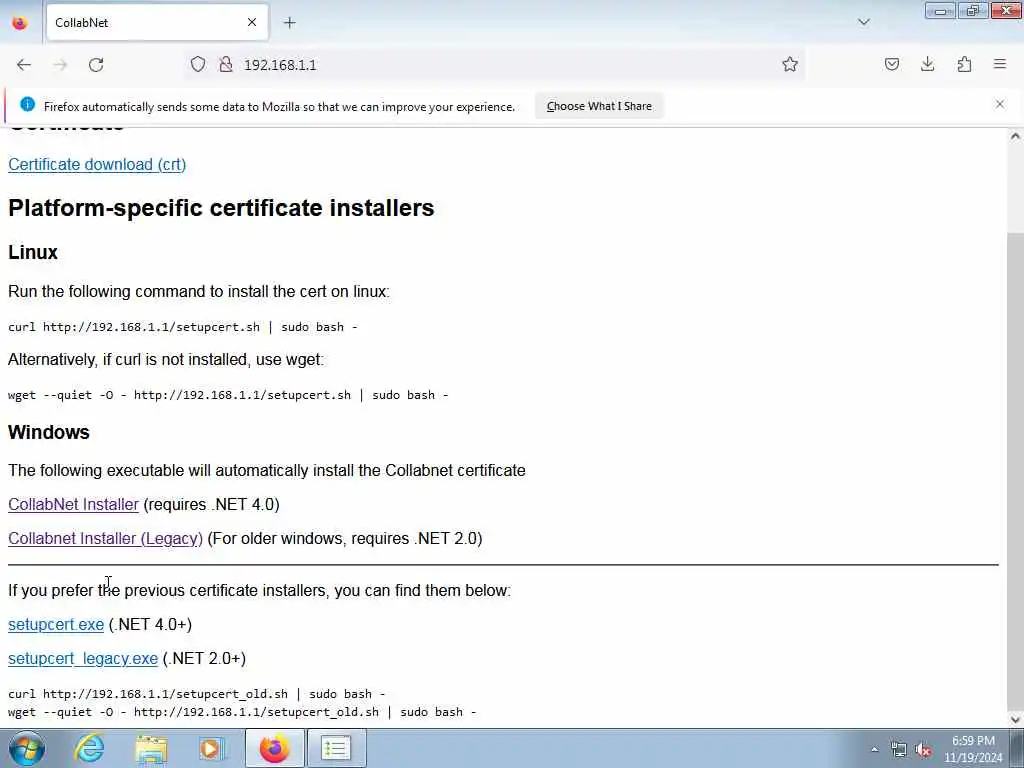Viewport: 1024px width, 768px height.
Task: Dismiss the Mozilla data notification bar
Action: 1000,104
